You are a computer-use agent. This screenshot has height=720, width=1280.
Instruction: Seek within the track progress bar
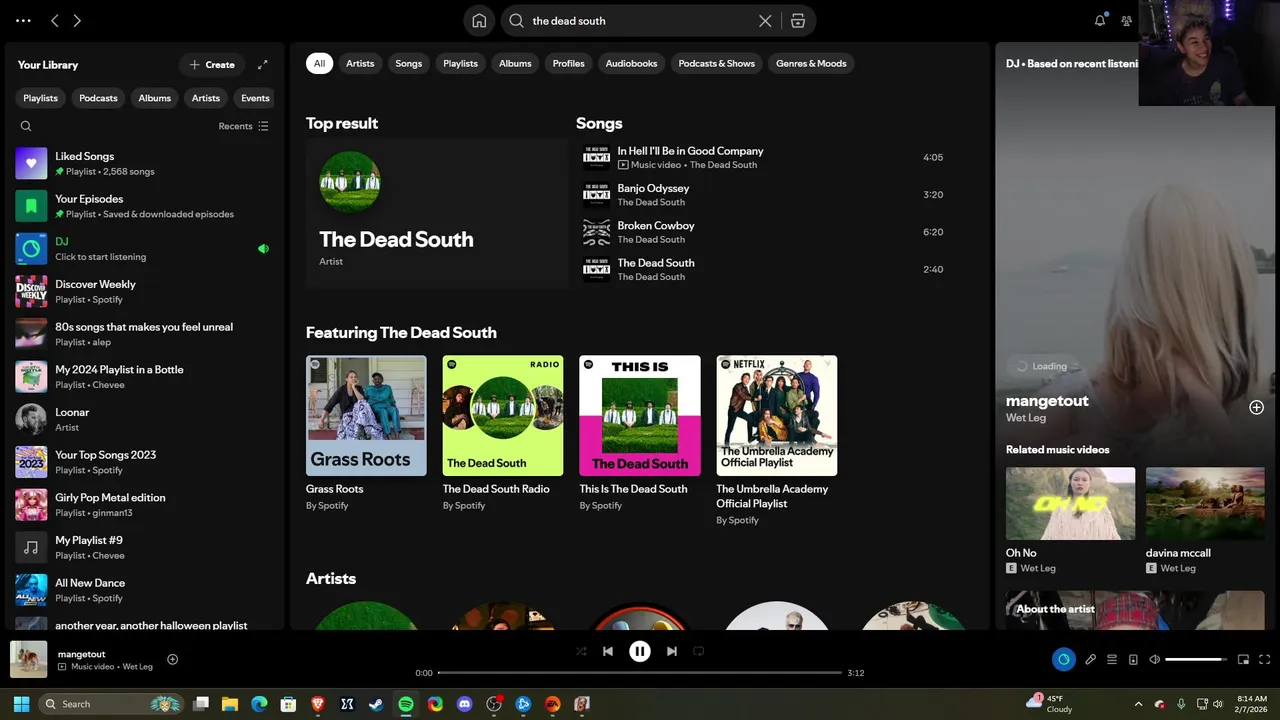pos(640,673)
